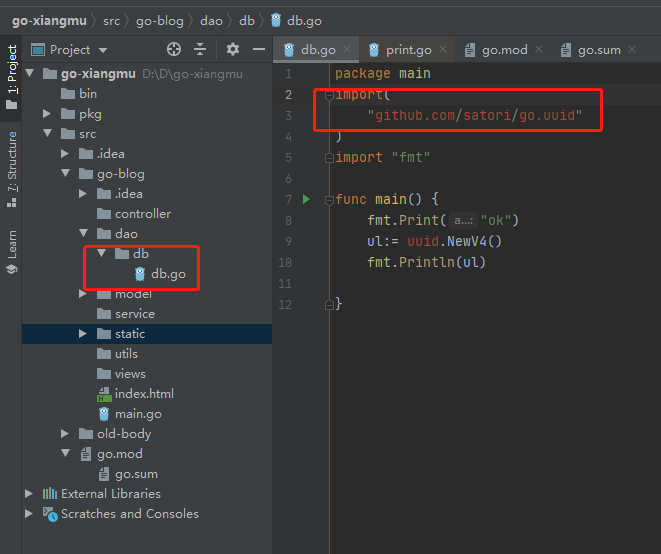Hide the Project panel with minus icon
This screenshot has width=661, height=554.
[x=259, y=49]
